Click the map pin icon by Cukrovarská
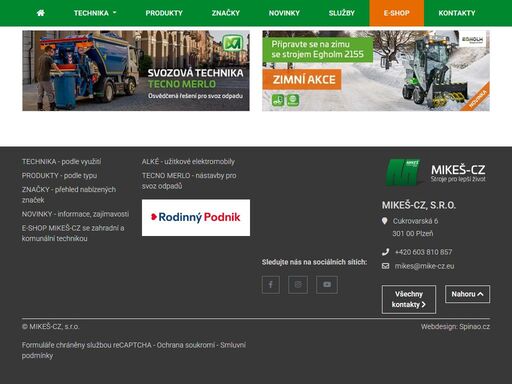 [x=384, y=221]
